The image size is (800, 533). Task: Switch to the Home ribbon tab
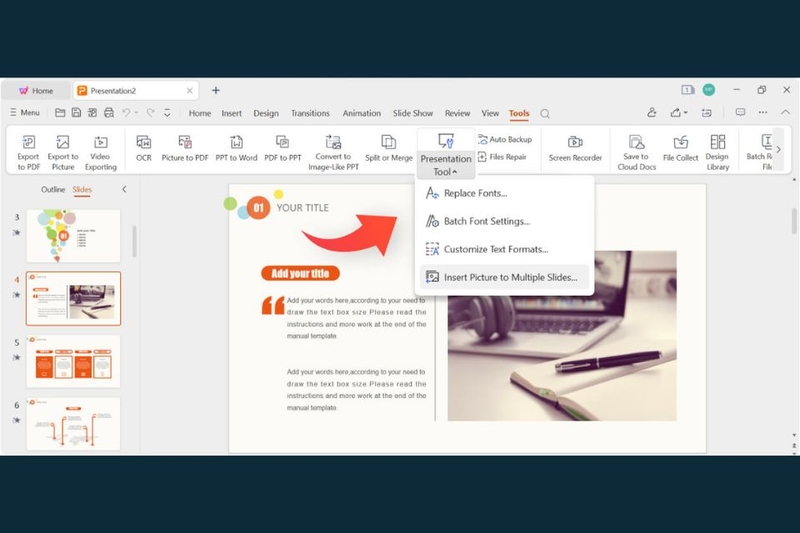pos(199,113)
